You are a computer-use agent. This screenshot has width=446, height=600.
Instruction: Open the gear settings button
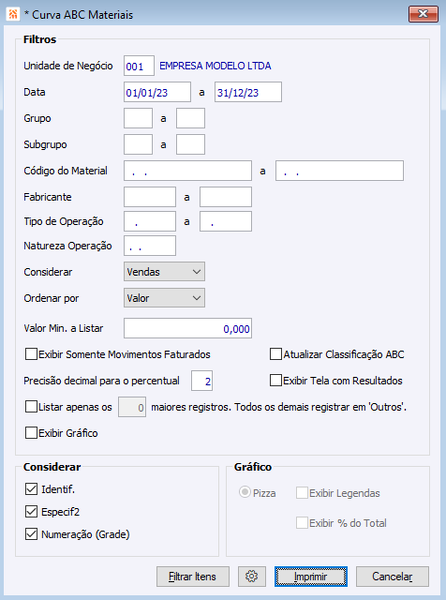(252, 576)
